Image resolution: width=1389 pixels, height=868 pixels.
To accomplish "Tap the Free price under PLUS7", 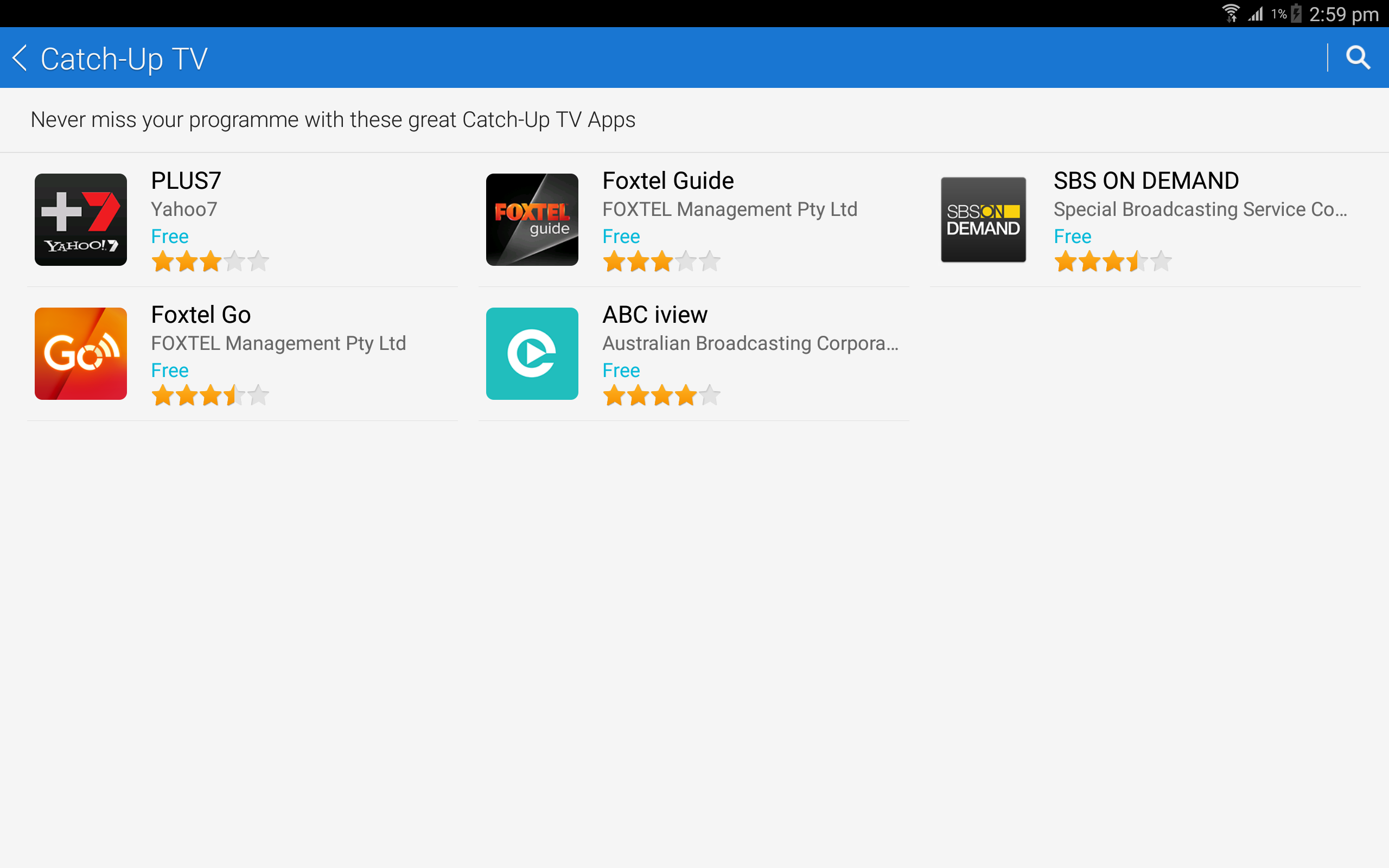I will (x=169, y=237).
